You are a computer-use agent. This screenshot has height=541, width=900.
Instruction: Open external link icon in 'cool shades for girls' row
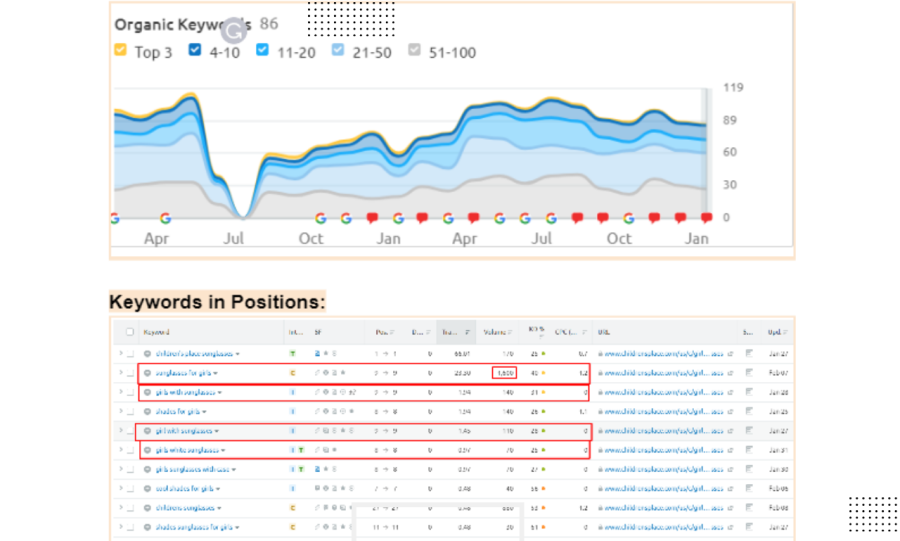(730, 489)
